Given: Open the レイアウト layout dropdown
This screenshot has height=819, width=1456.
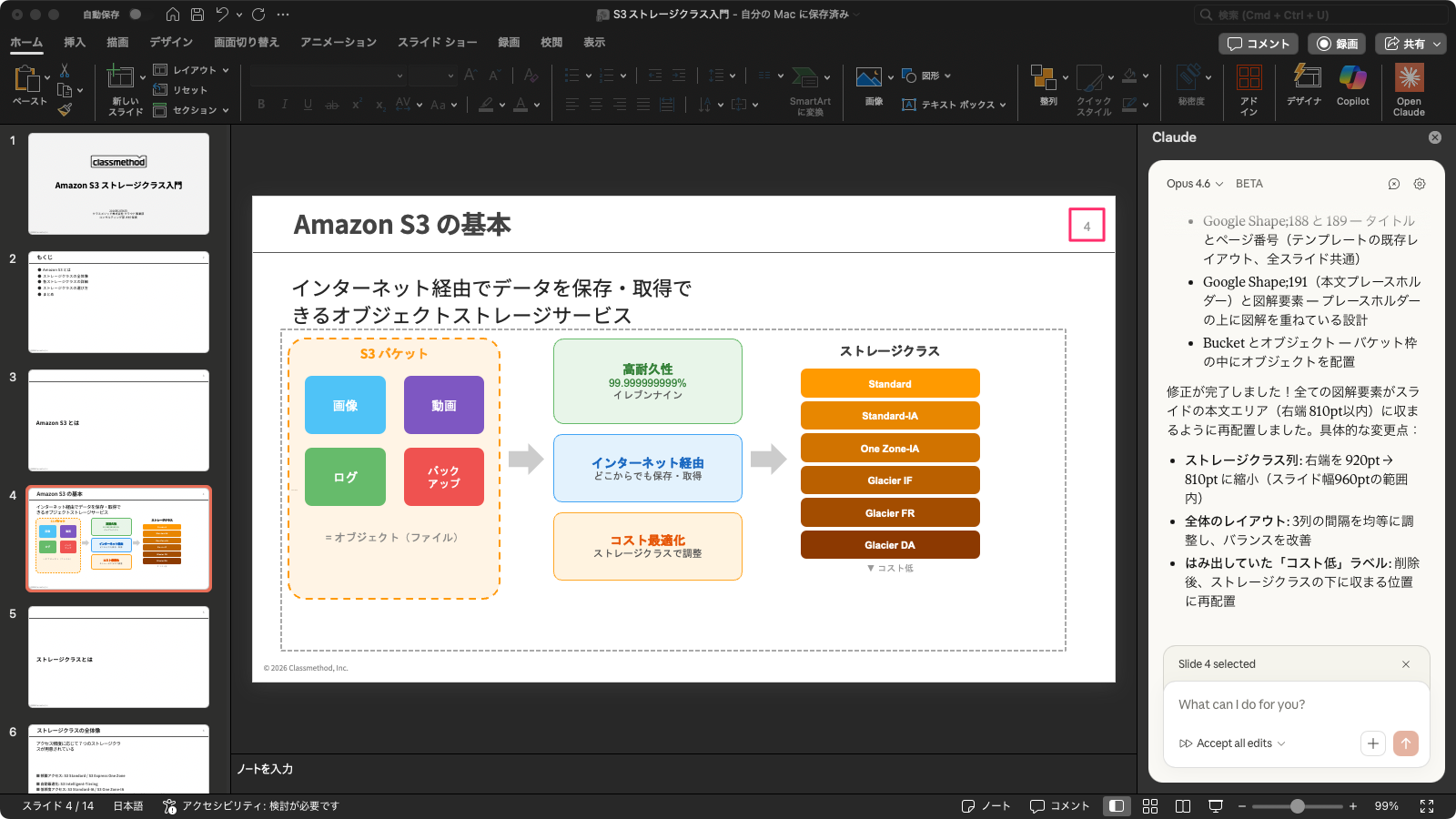Looking at the screenshot, I should click(192, 70).
